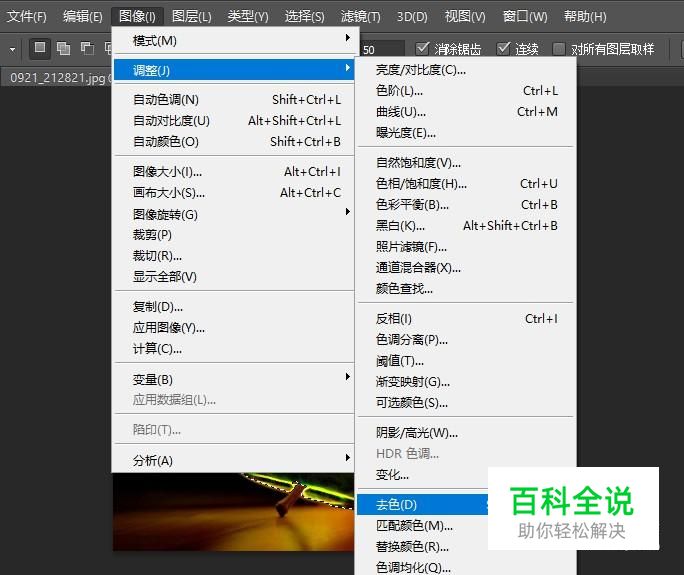684x575 pixels.
Task: Apply the 色调均化(Q) command
Action: tap(465, 567)
